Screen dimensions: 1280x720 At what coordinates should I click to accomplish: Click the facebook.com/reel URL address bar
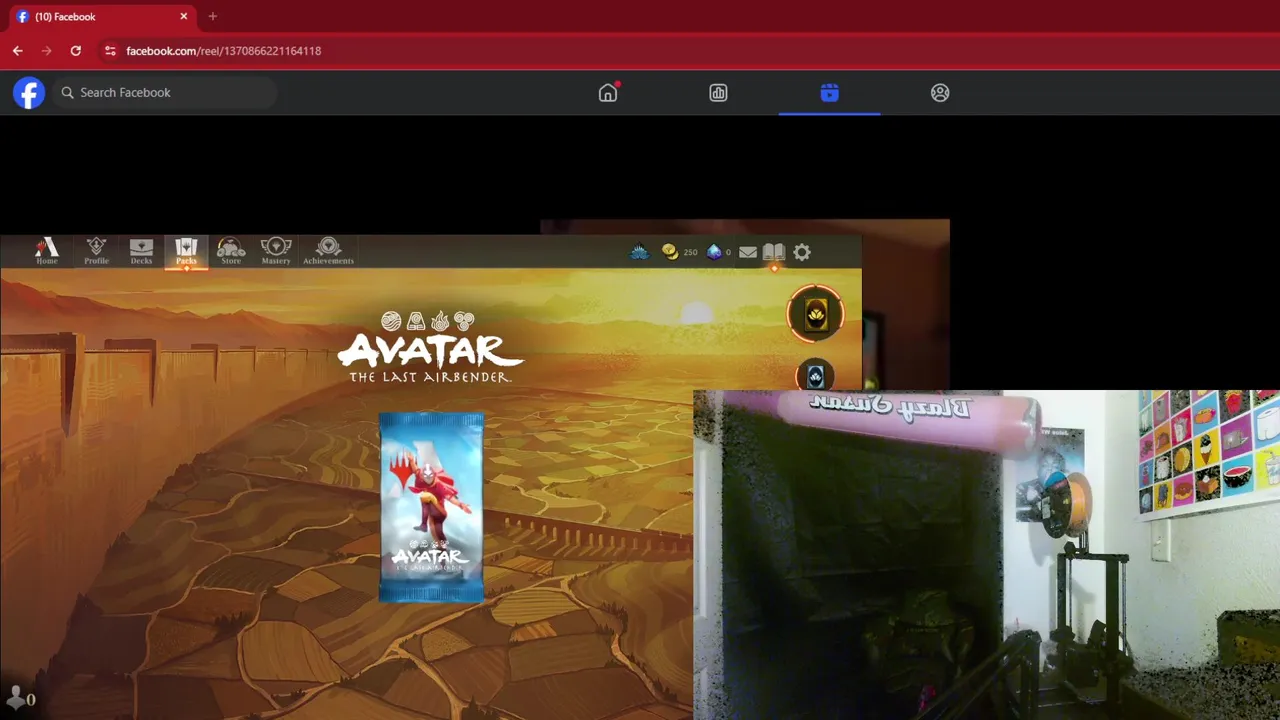click(224, 50)
